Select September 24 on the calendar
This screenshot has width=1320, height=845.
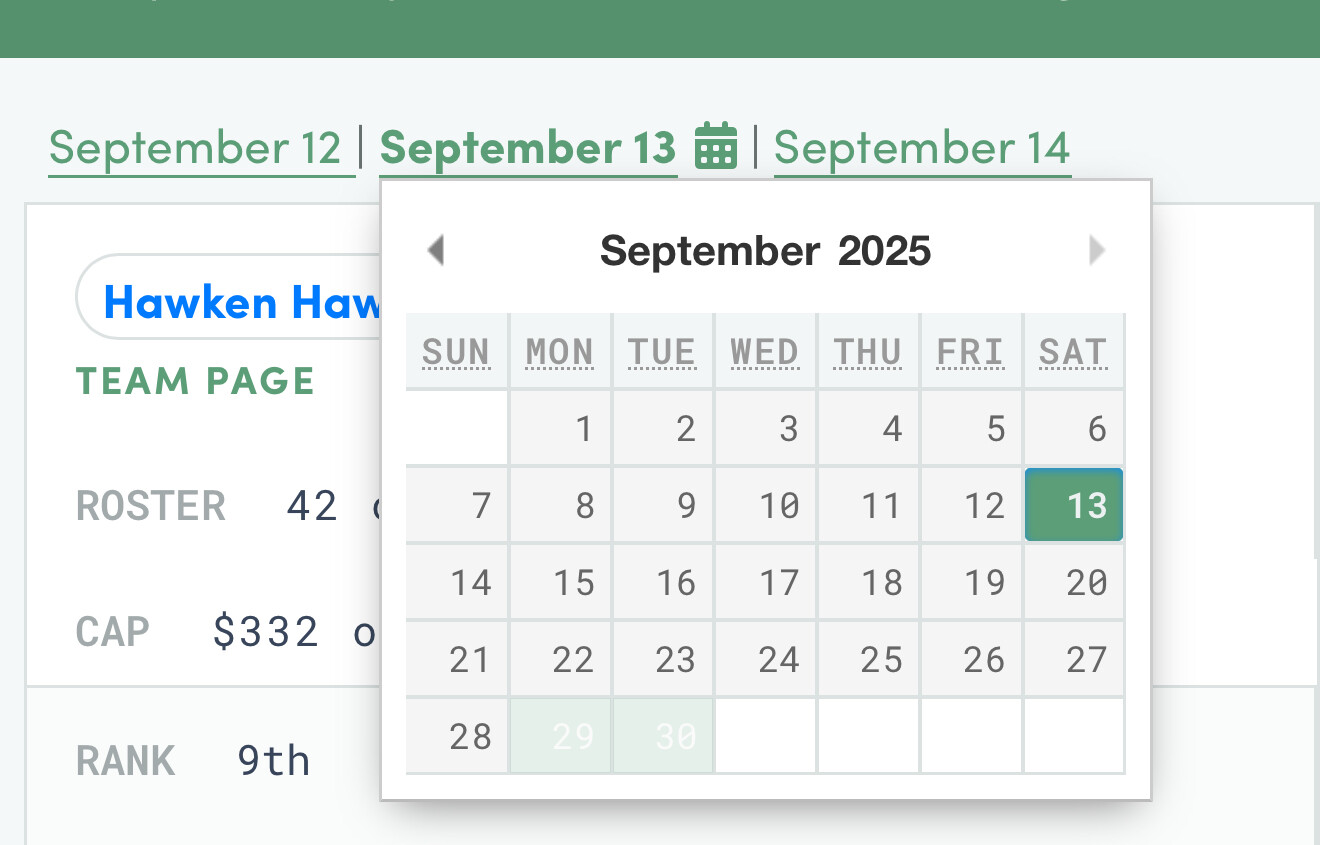coord(767,660)
